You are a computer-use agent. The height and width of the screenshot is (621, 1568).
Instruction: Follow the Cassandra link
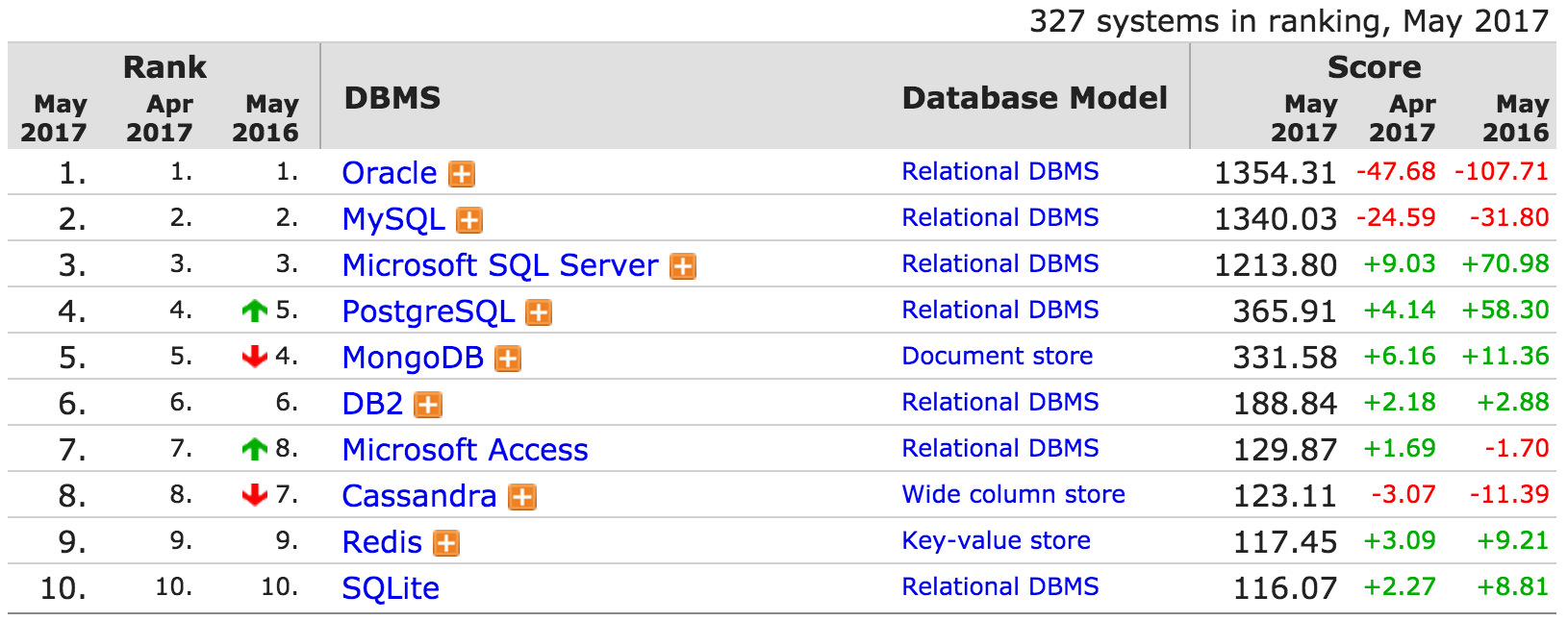click(419, 496)
